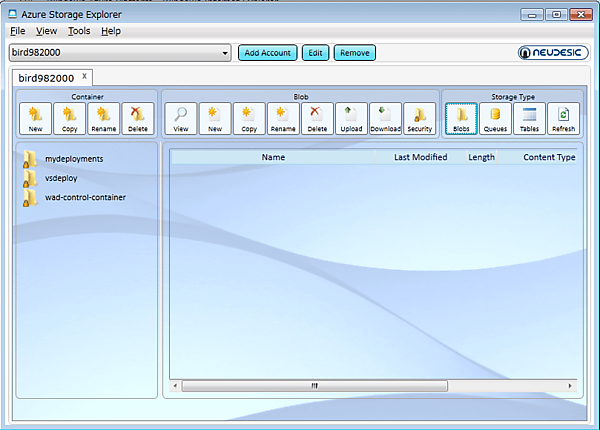The width and height of the screenshot is (600, 430).
Task: Switch storage type to Tables
Action: tap(529, 119)
